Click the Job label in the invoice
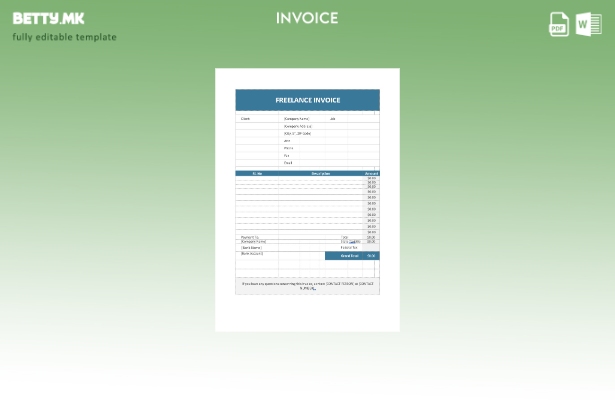The height and width of the screenshot is (400, 615). tap(333, 118)
